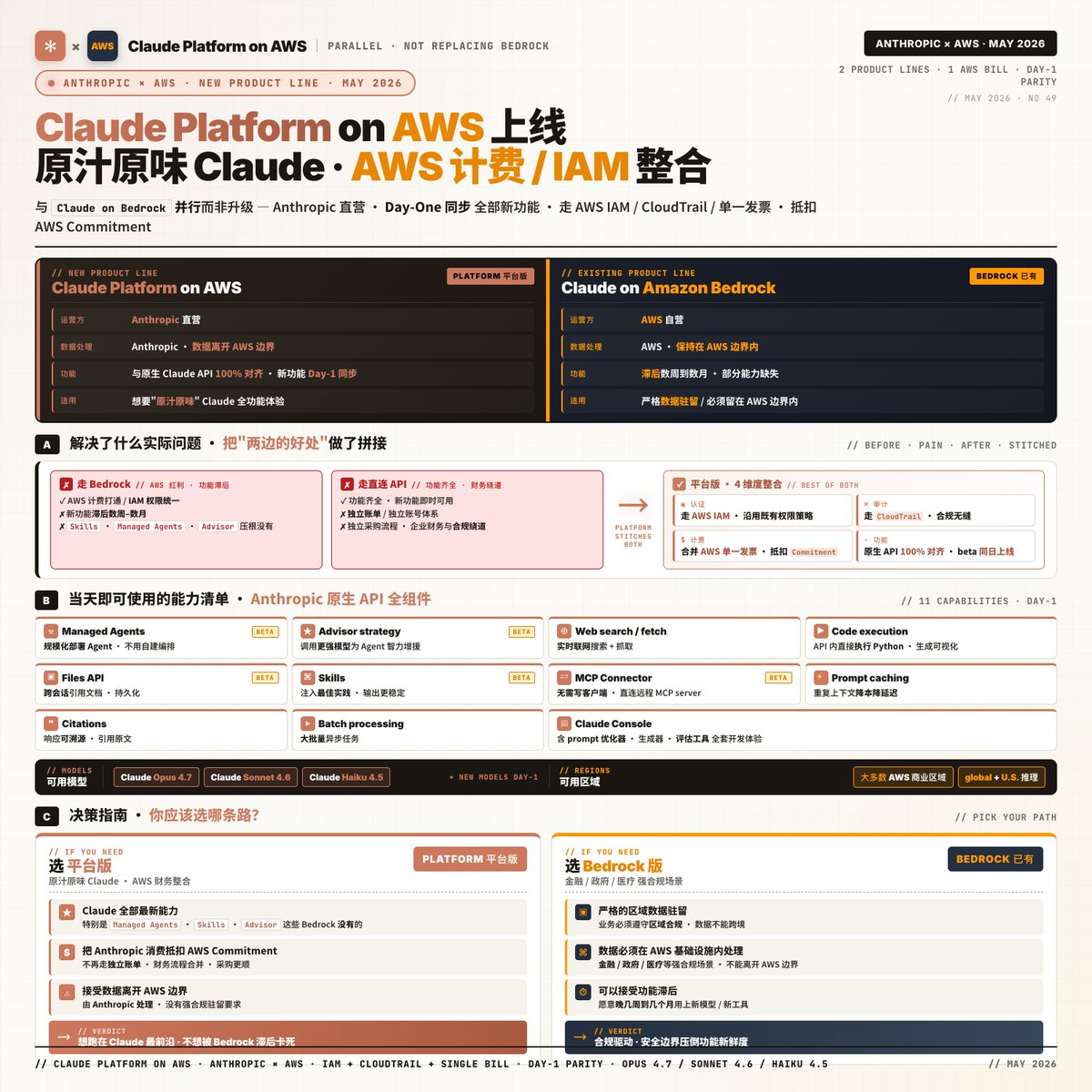
Task: Click the BETA tag on Skills card
Action: click(521, 678)
